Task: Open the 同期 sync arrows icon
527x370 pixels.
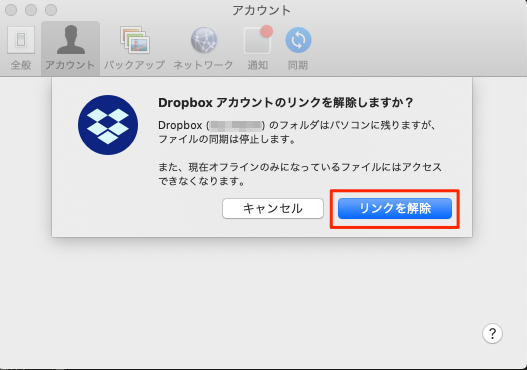Action: coord(298,40)
